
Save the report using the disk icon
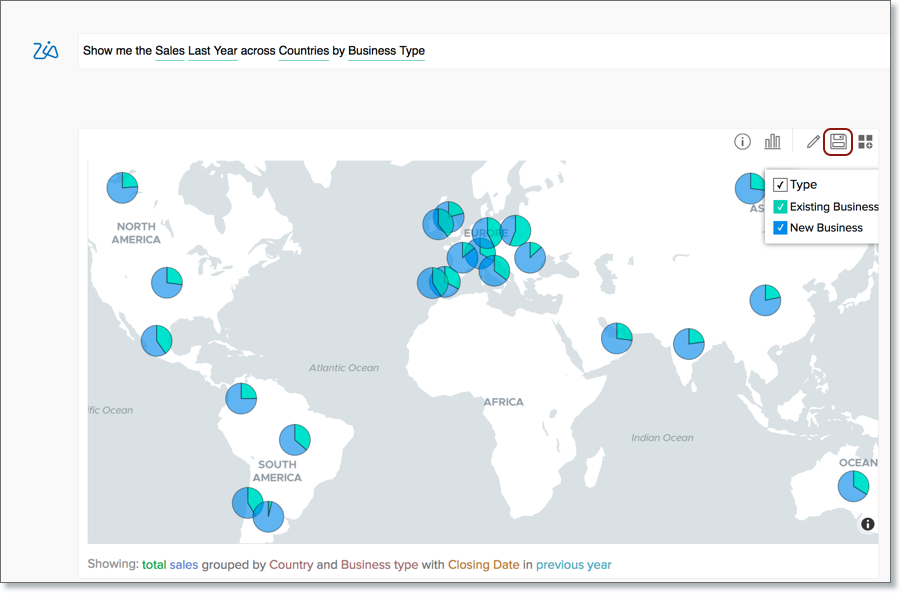pyautogui.click(x=838, y=142)
